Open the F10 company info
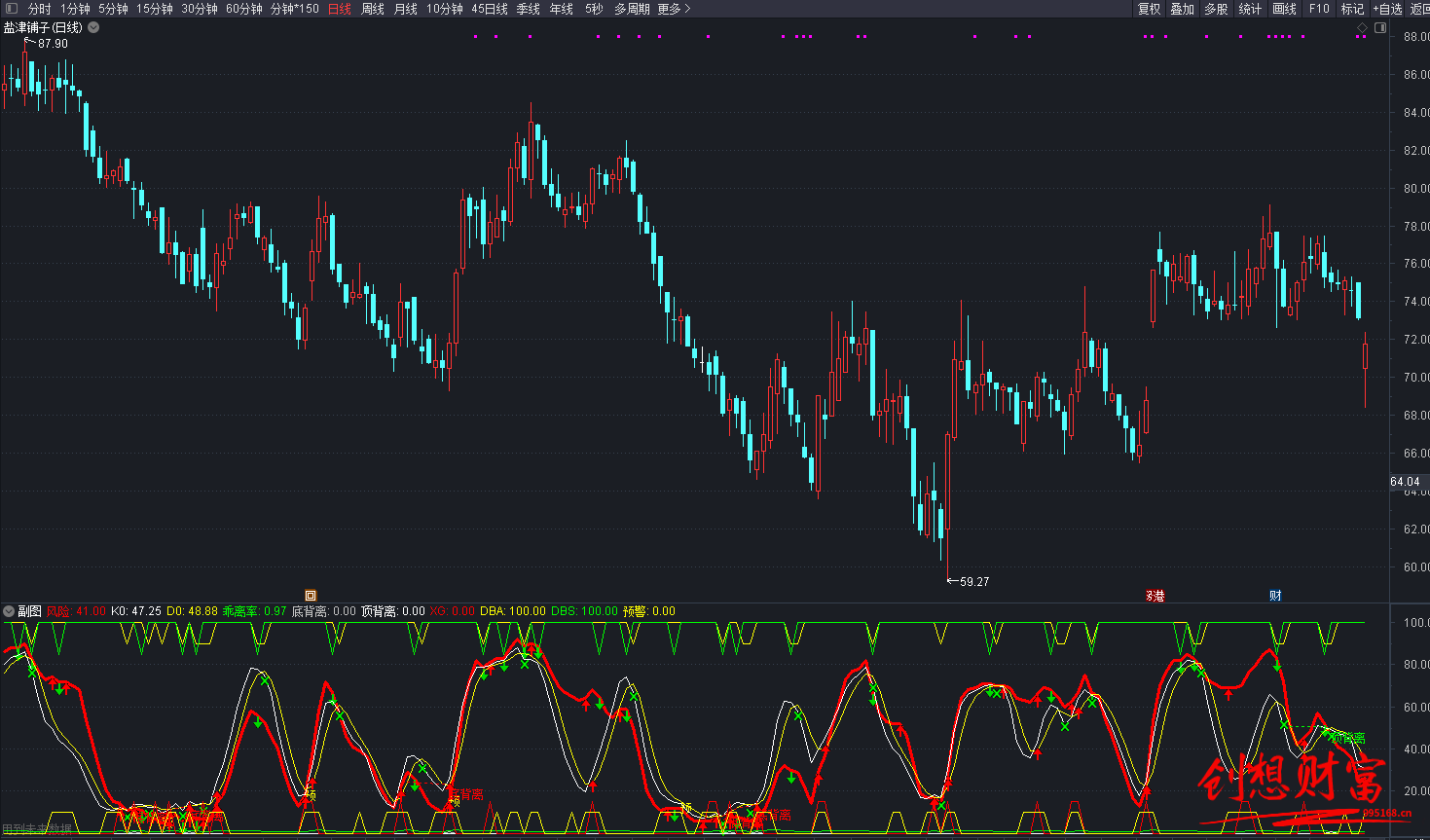 [1319, 9]
